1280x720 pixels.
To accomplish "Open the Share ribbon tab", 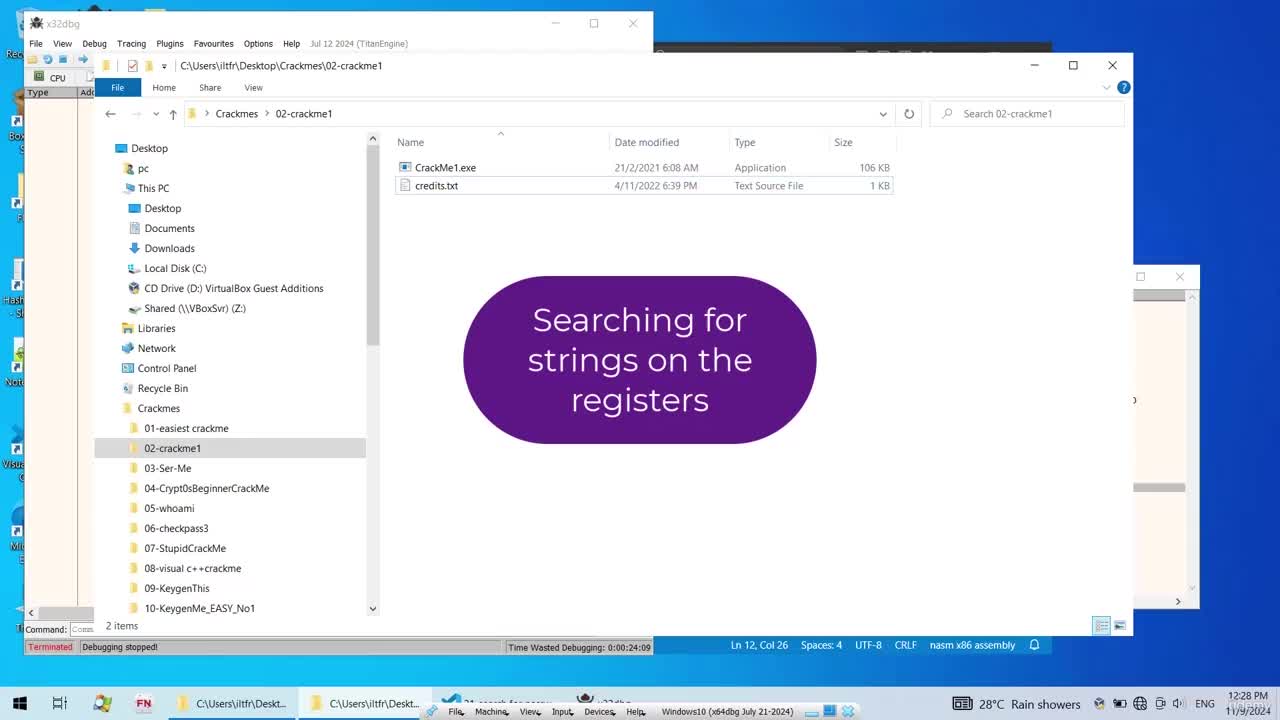I will 210,88.
